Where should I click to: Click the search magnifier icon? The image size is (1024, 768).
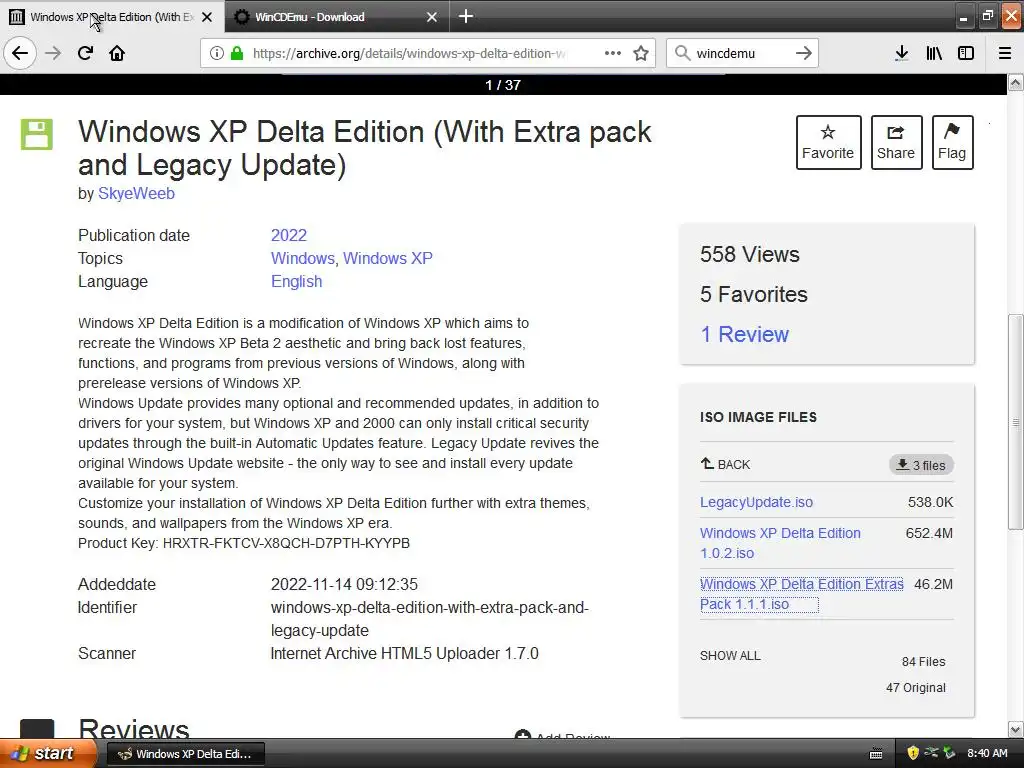click(682, 53)
